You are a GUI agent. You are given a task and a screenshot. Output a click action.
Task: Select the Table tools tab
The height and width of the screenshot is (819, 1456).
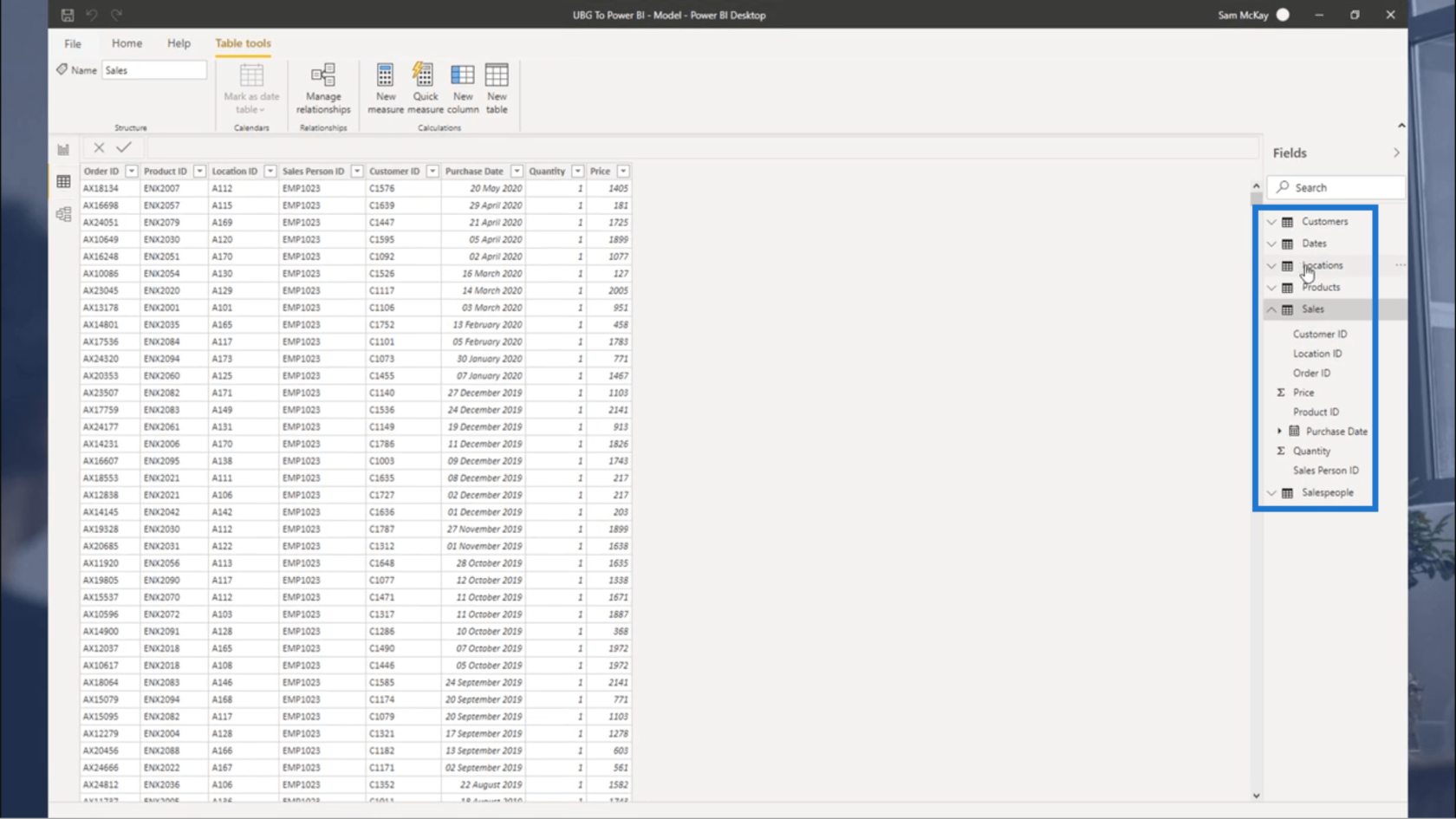243,43
